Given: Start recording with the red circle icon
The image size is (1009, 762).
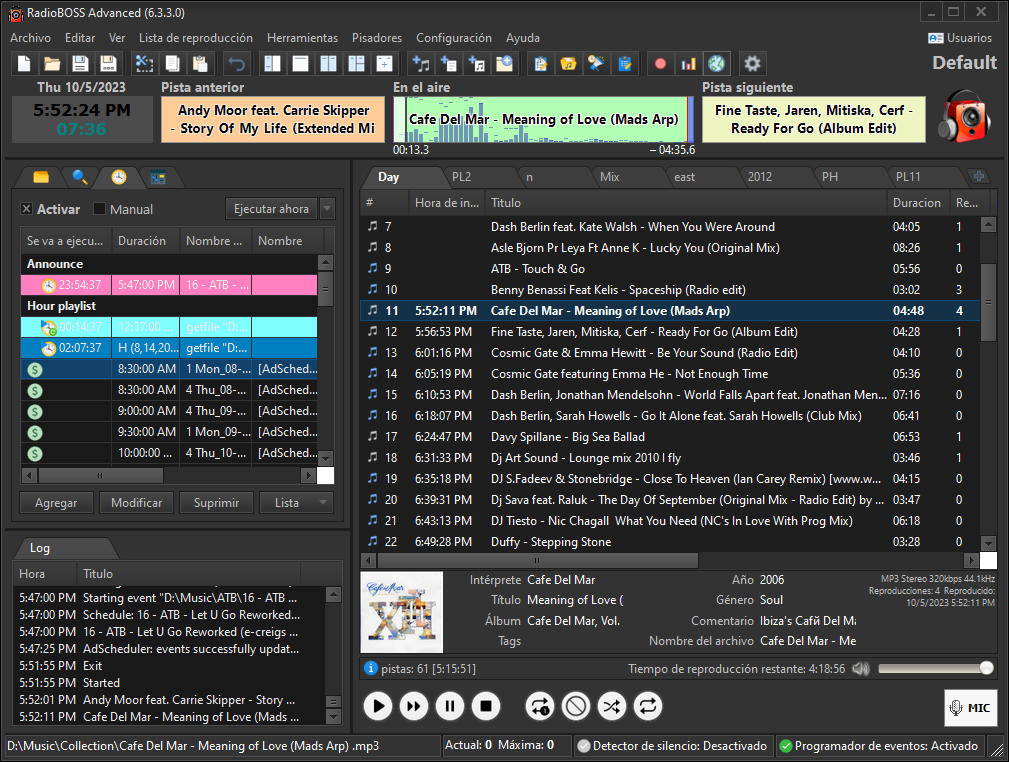Looking at the screenshot, I should 660,64.
